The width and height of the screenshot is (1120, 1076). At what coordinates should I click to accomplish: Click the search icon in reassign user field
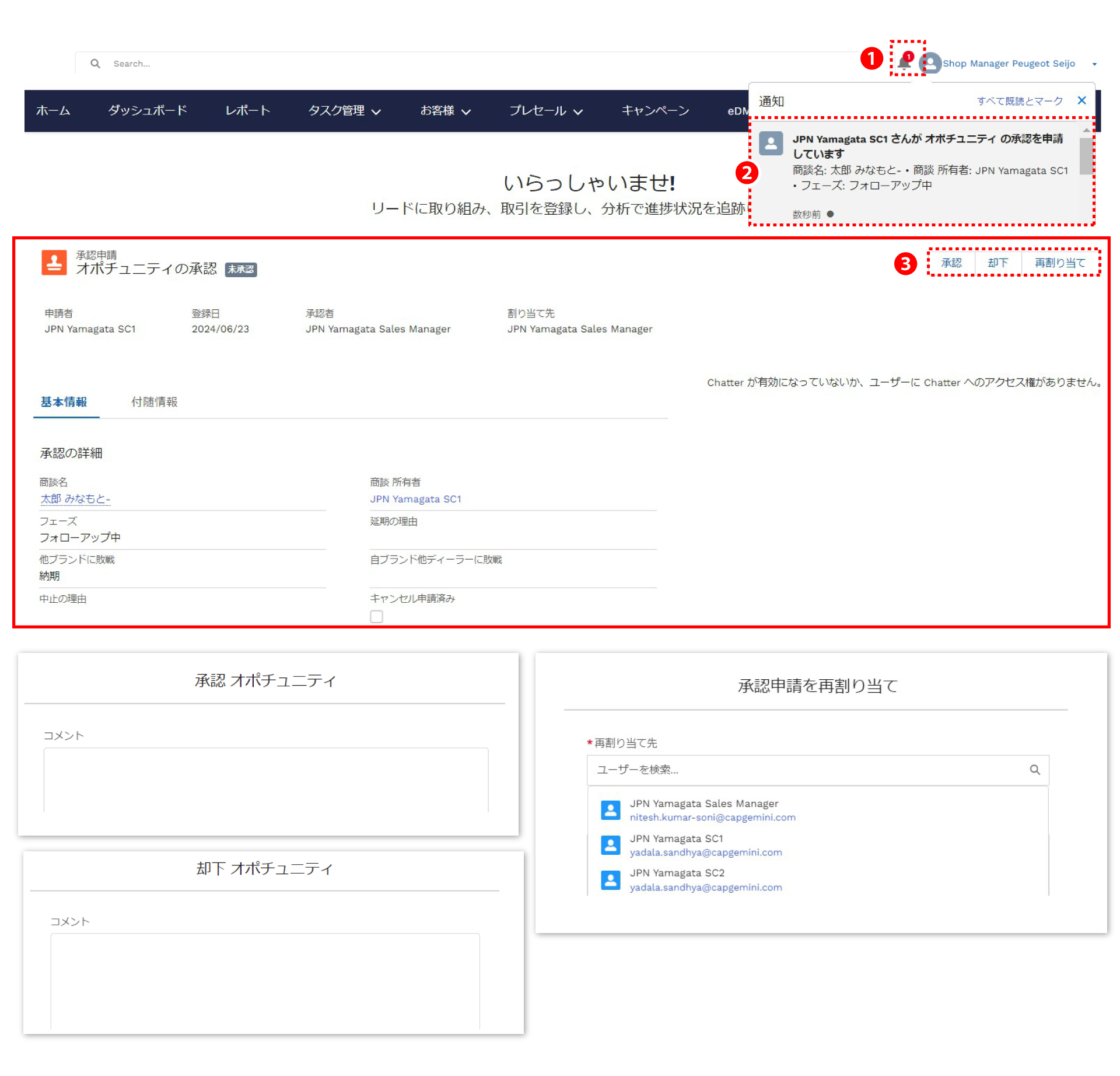[1034, 770]
